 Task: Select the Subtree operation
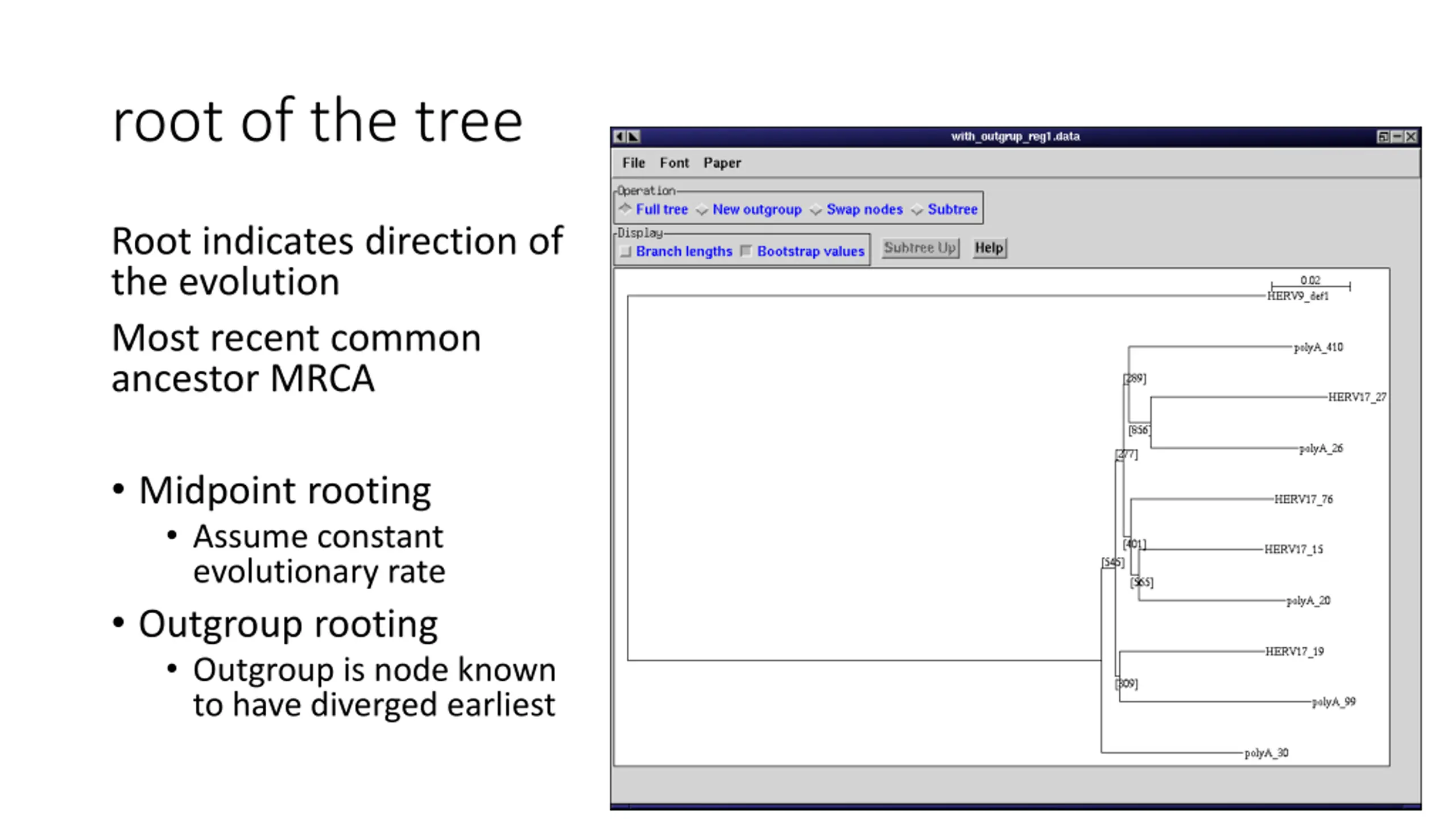click(x=945, y=209)
